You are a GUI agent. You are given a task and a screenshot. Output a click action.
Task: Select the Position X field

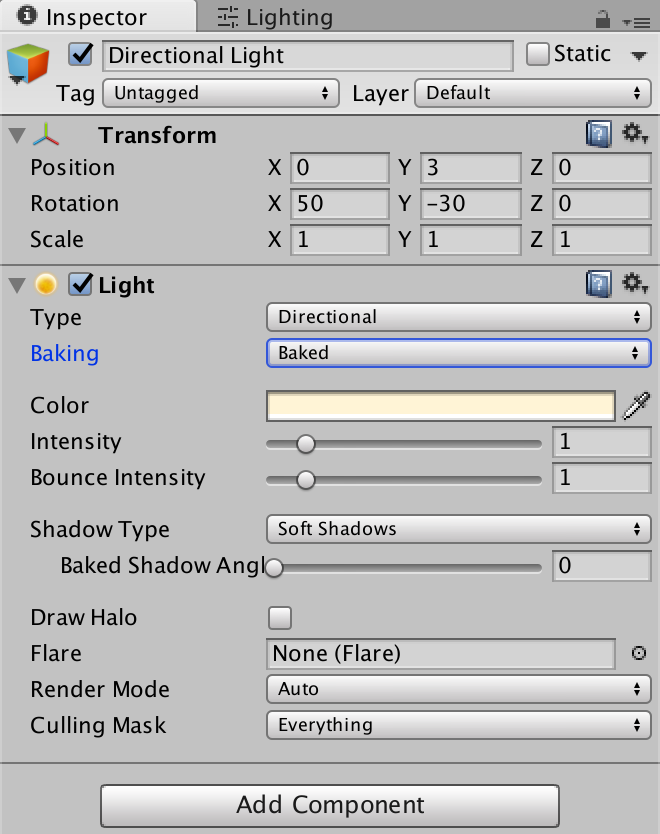(x=339, y=168)
